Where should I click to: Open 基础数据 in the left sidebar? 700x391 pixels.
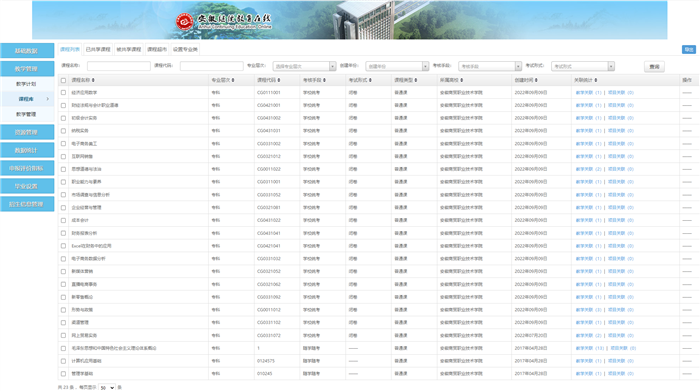tap(27, 50)
